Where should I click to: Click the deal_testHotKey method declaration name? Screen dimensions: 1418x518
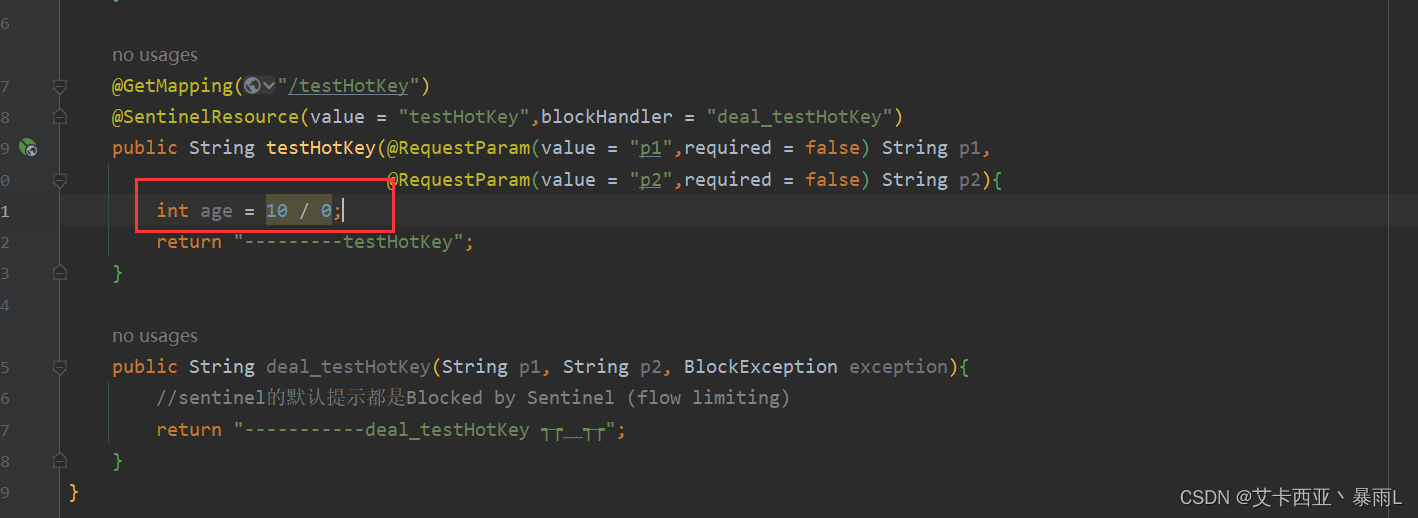tap(348, 367)
